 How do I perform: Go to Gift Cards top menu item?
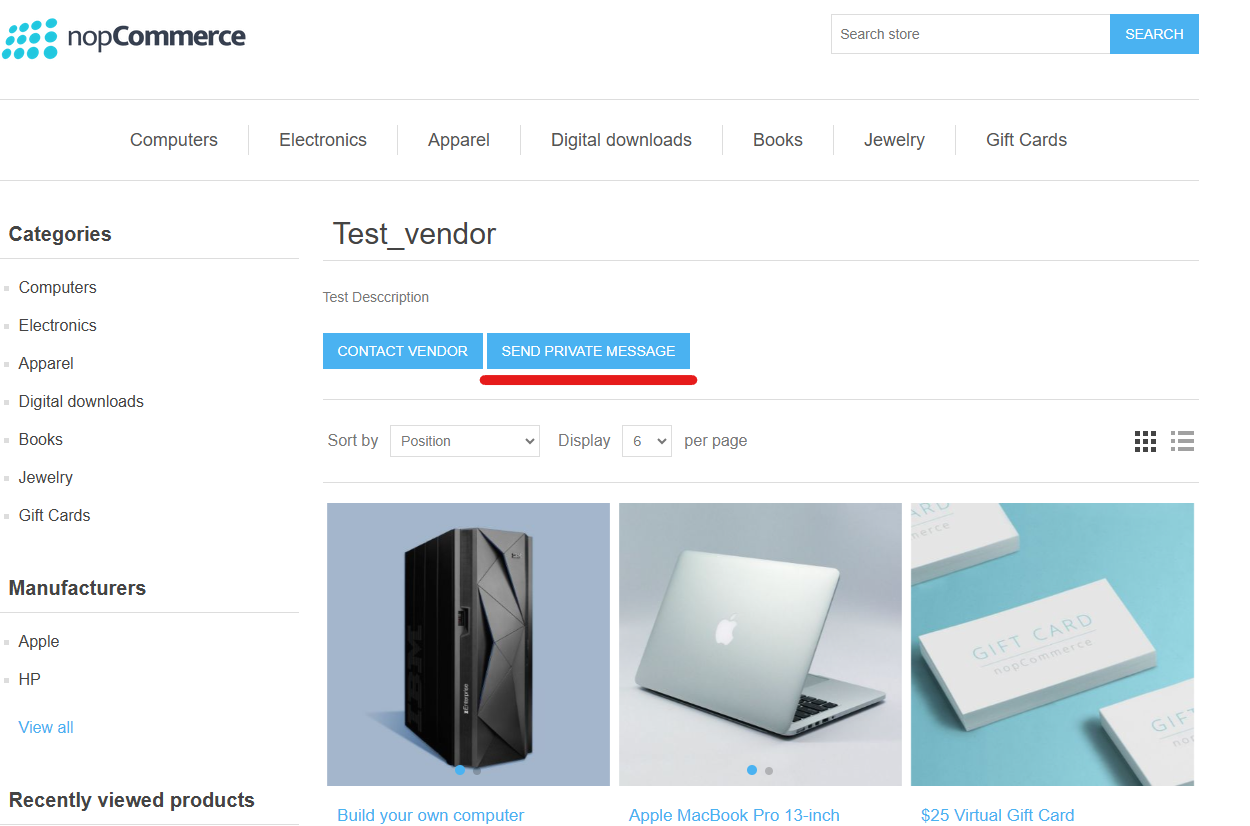[x=1026, y=140]
